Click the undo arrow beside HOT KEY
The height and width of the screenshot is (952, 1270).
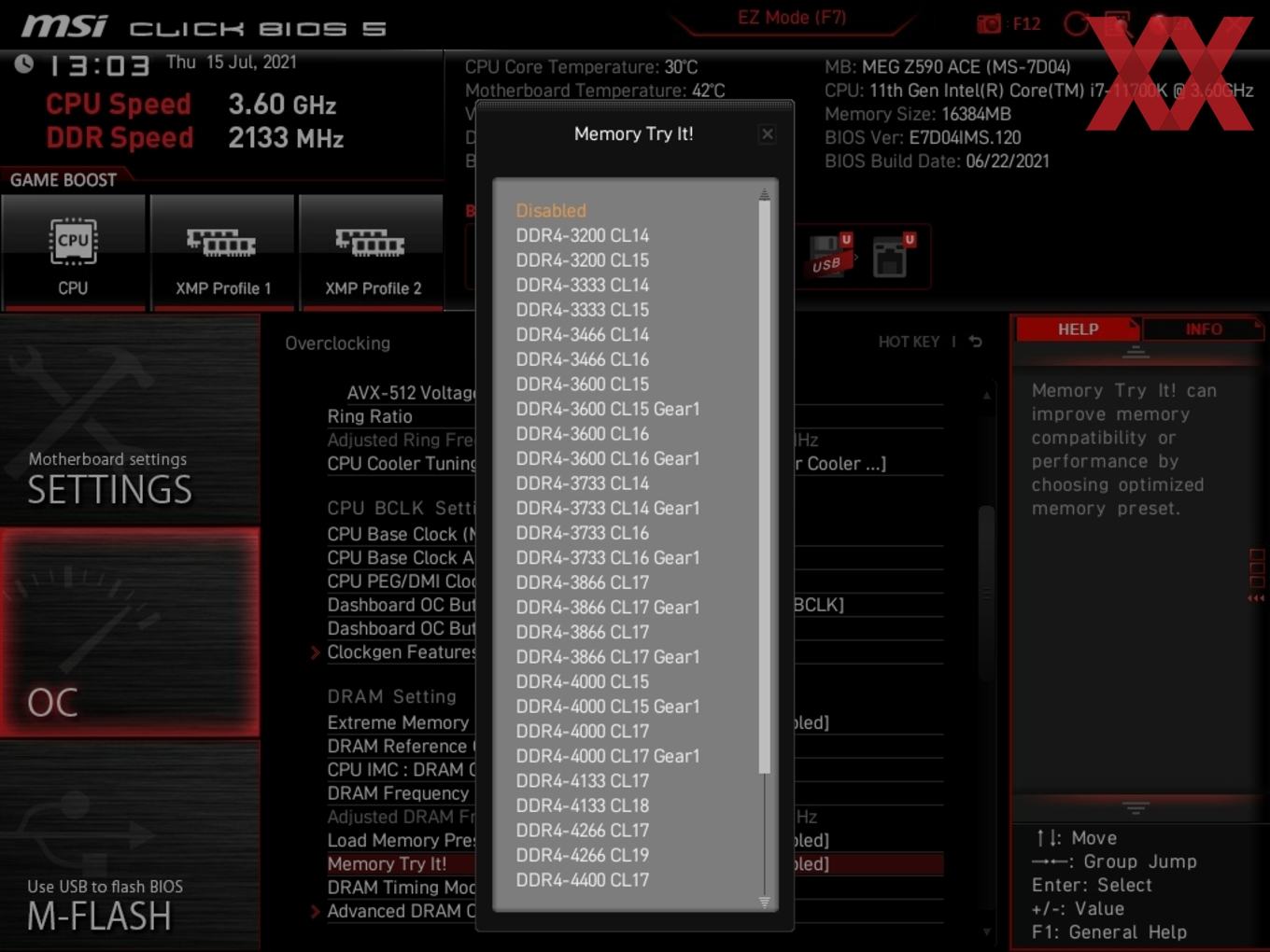(975, 342)
